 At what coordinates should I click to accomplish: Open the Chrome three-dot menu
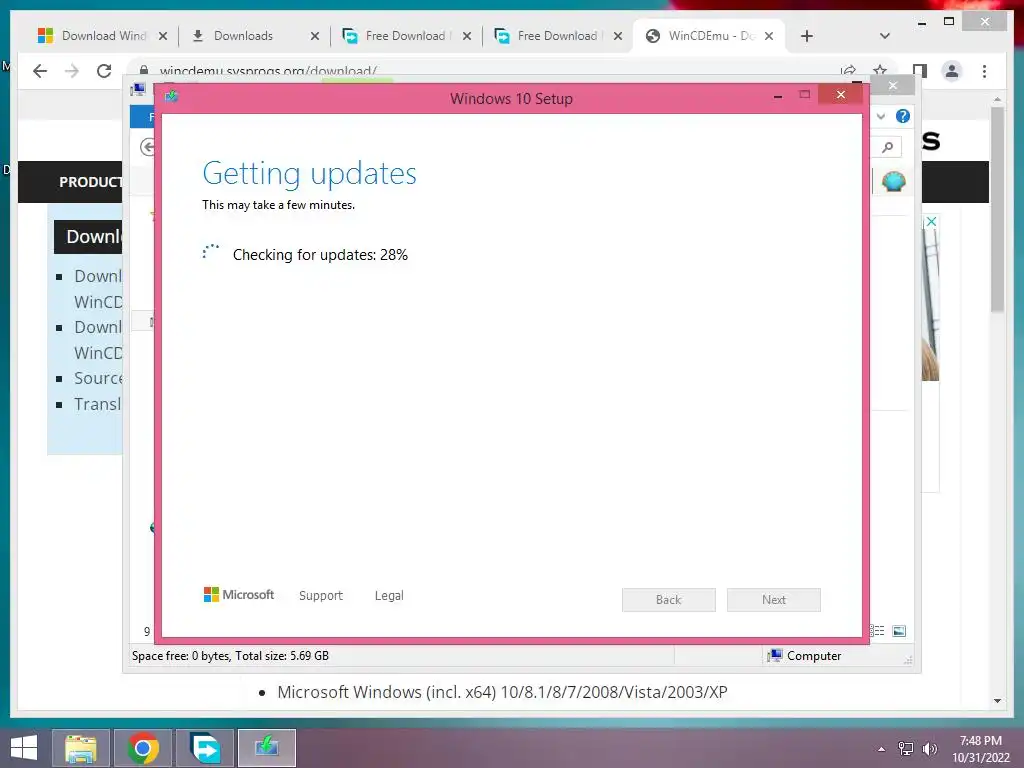click(x=984, y=71)
